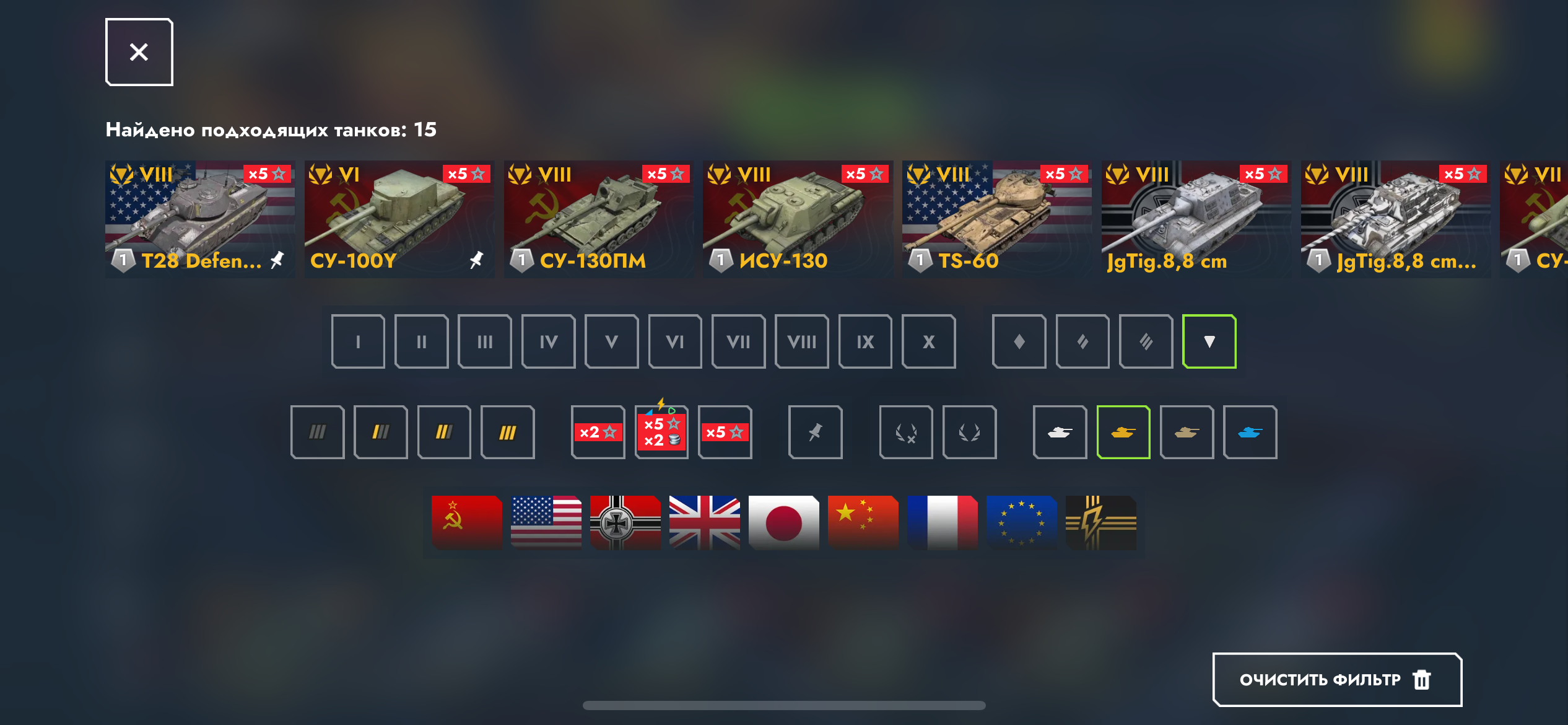1568x725 pixels.
Task: Select the blue collector tank icon
Action: 1250,432
